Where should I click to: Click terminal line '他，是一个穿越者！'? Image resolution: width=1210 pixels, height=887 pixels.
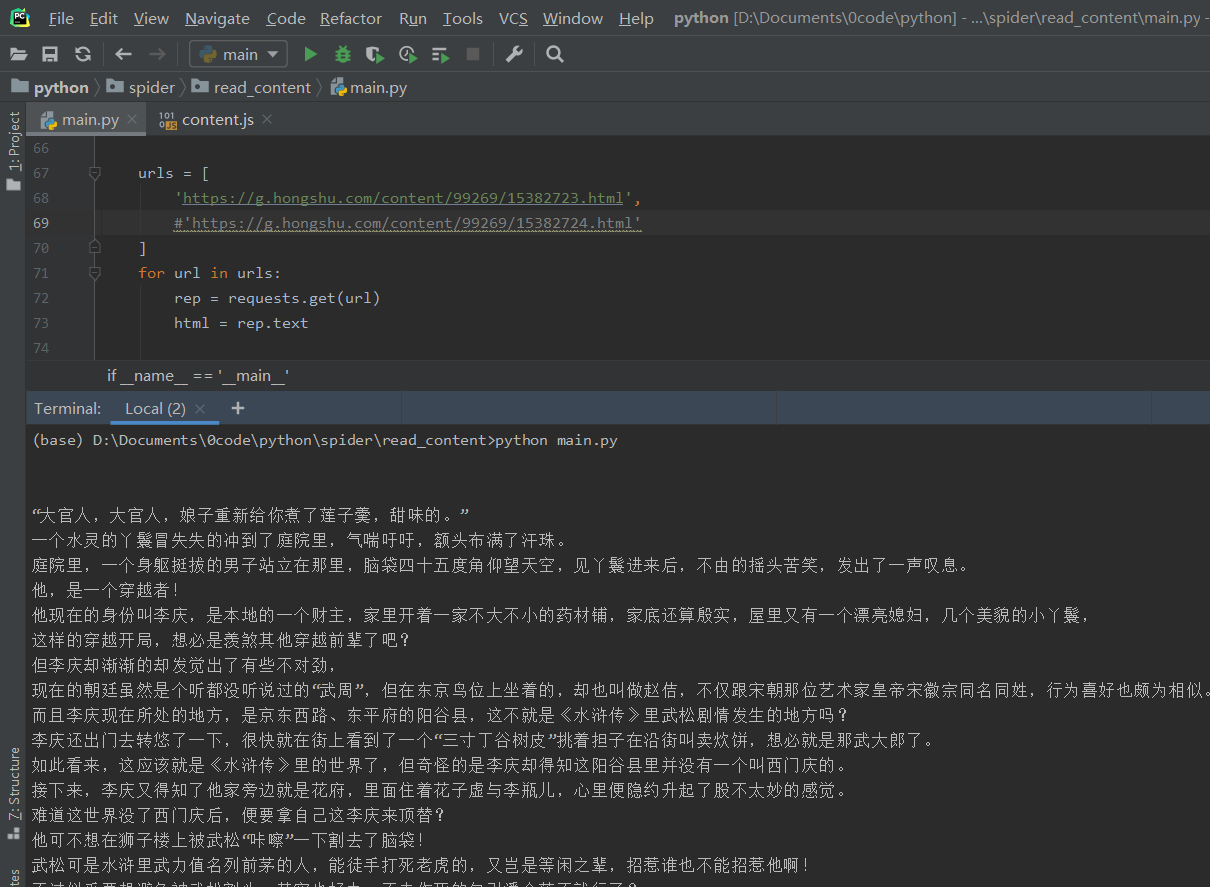tap(107, 590)
